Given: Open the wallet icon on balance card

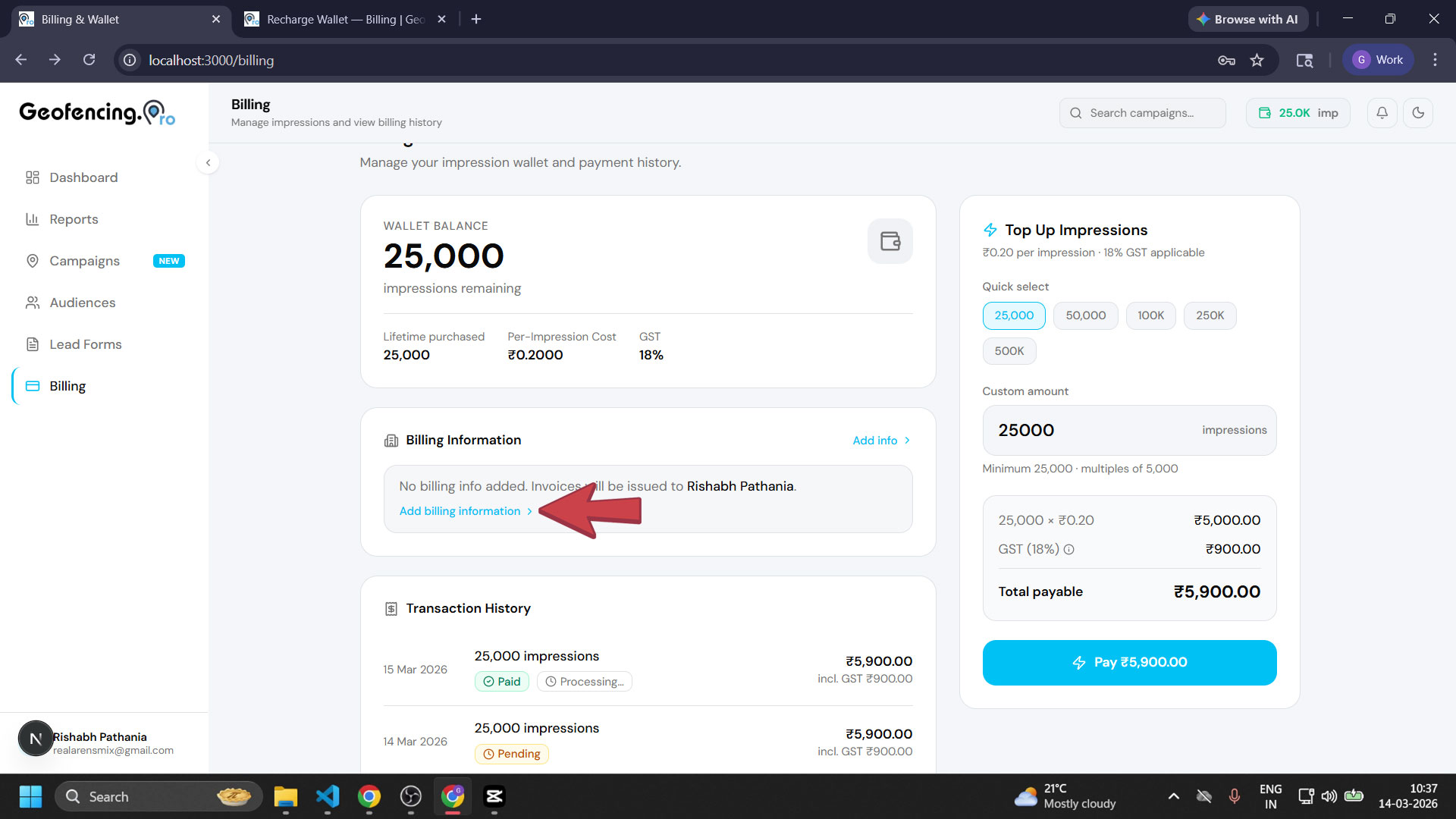Looking at the screenshot, I should [890, 240].
